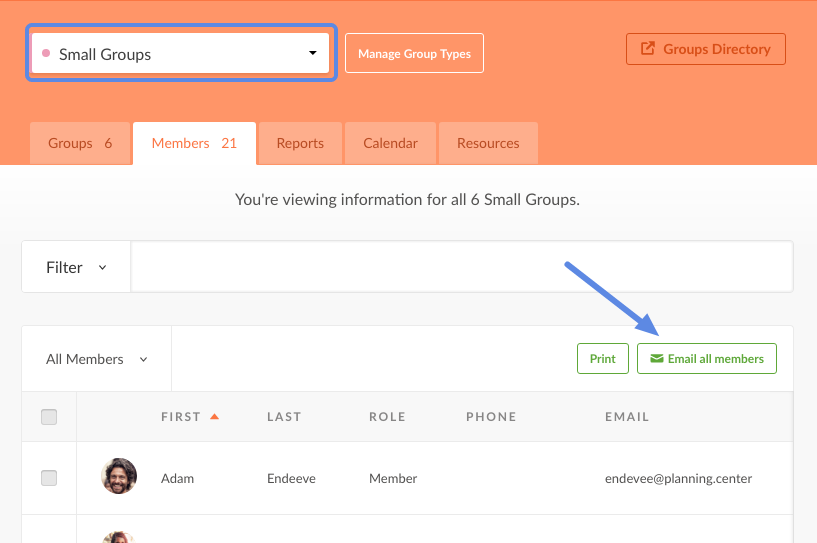Click the pink dot beside Small Groups
Viewport: 817px width, 543px height.
[x=46, y=53]
